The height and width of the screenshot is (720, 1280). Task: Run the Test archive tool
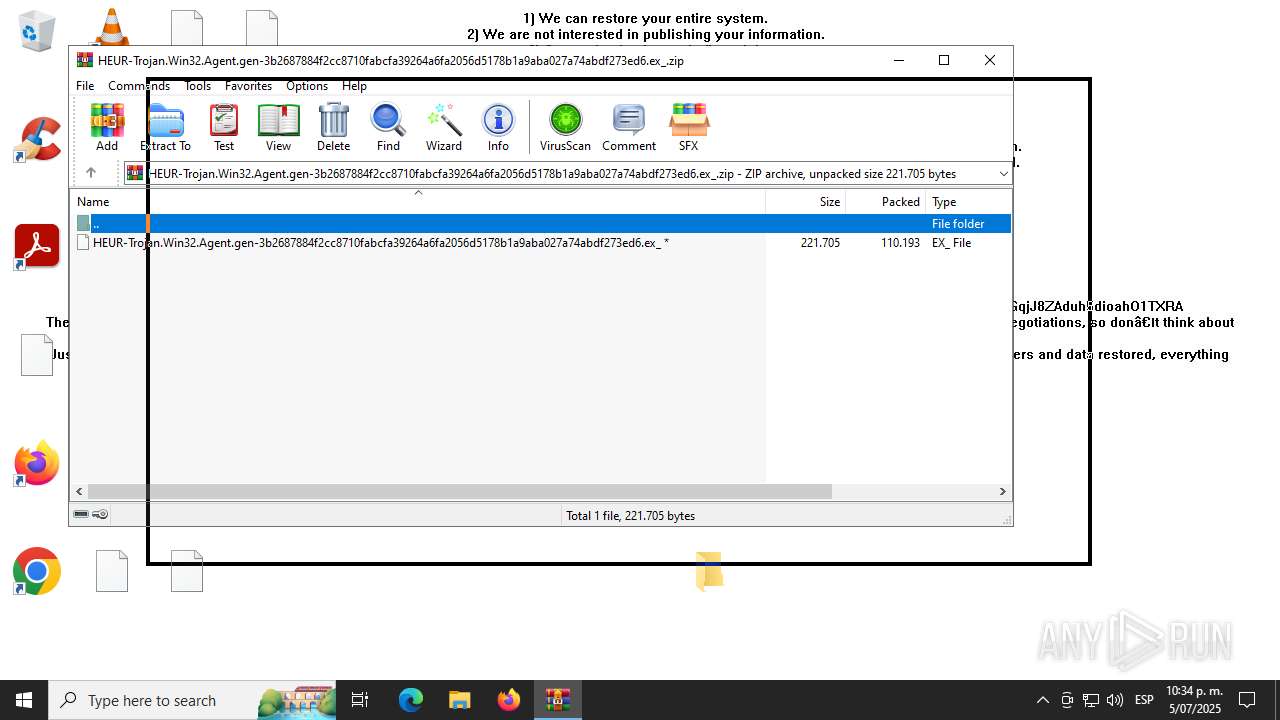point(223,127)
